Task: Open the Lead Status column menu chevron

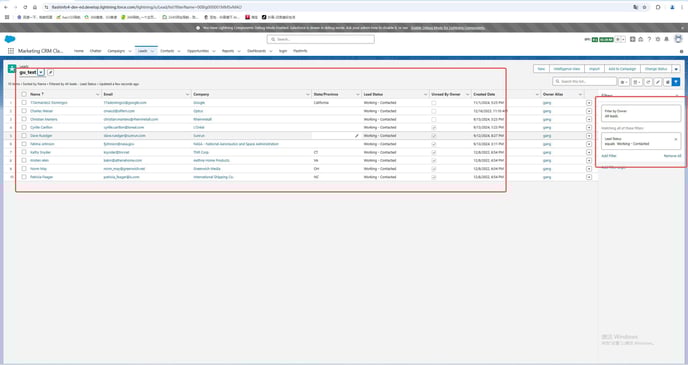Action: tap(425, 94)
